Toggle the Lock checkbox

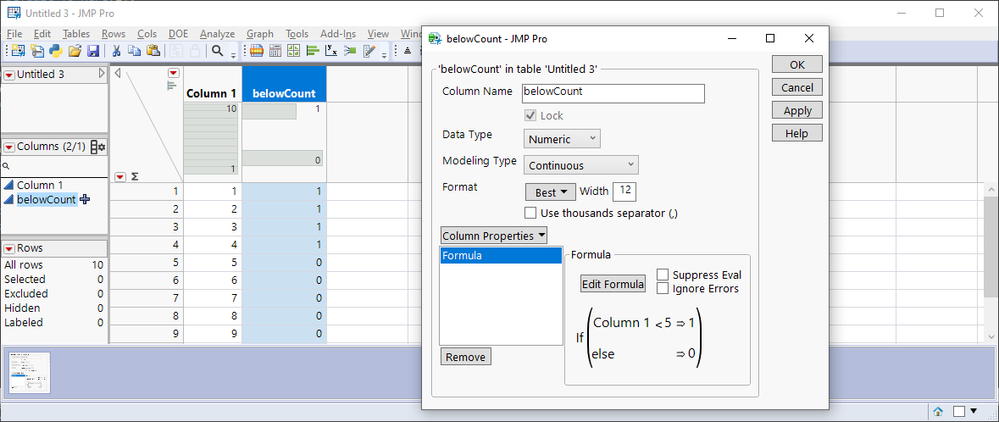tap(530, 116)
